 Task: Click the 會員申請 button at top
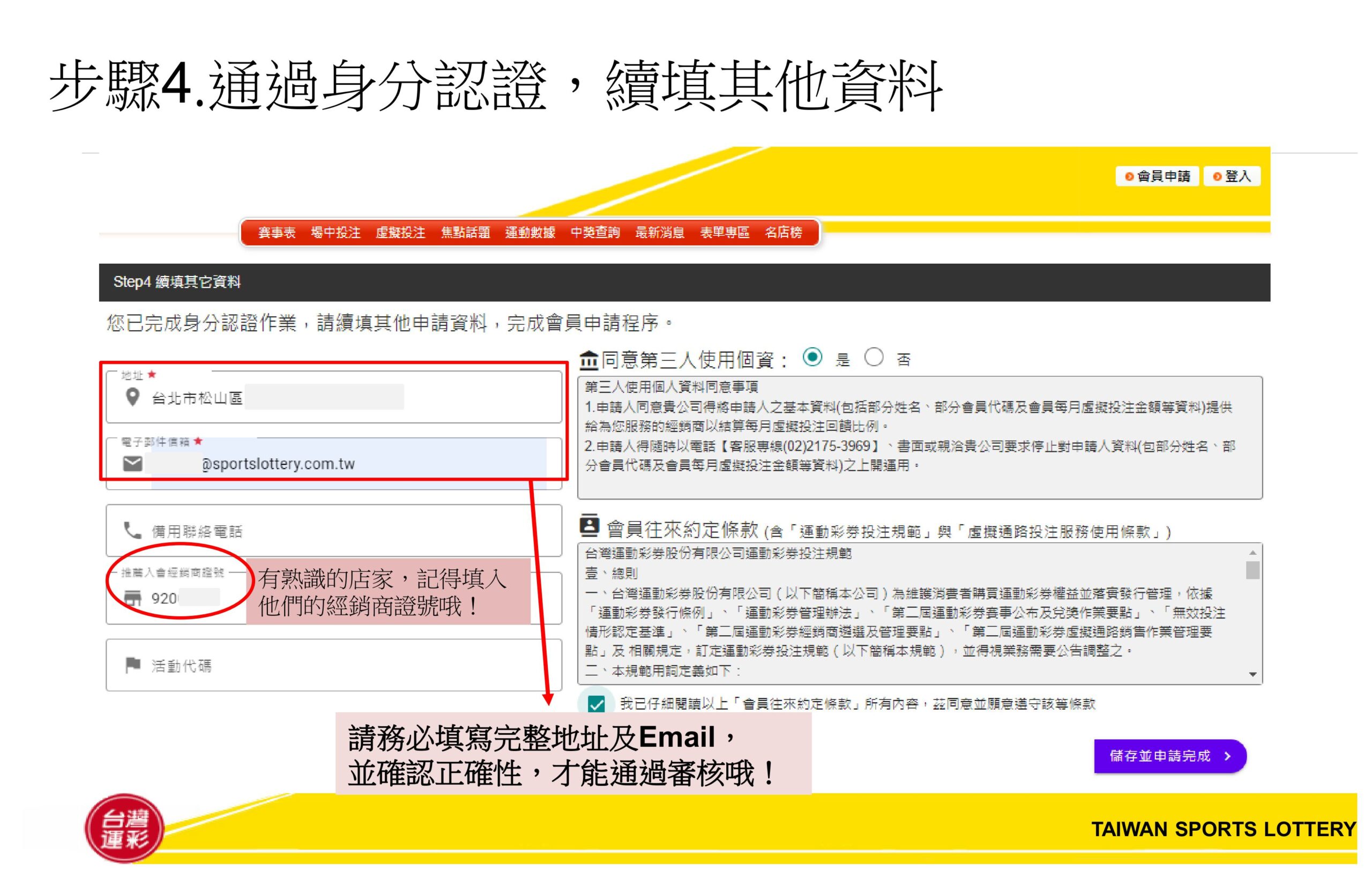pos(1157,176)
